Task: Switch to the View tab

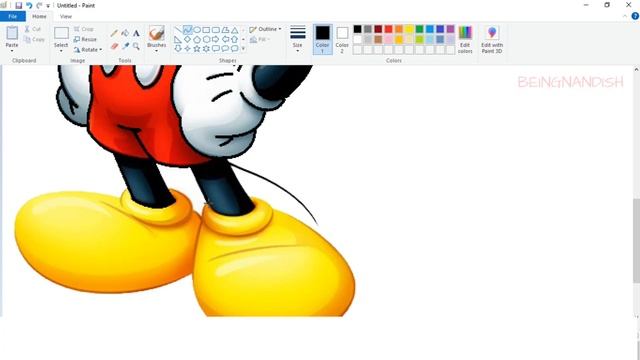Action: point(66,16)
